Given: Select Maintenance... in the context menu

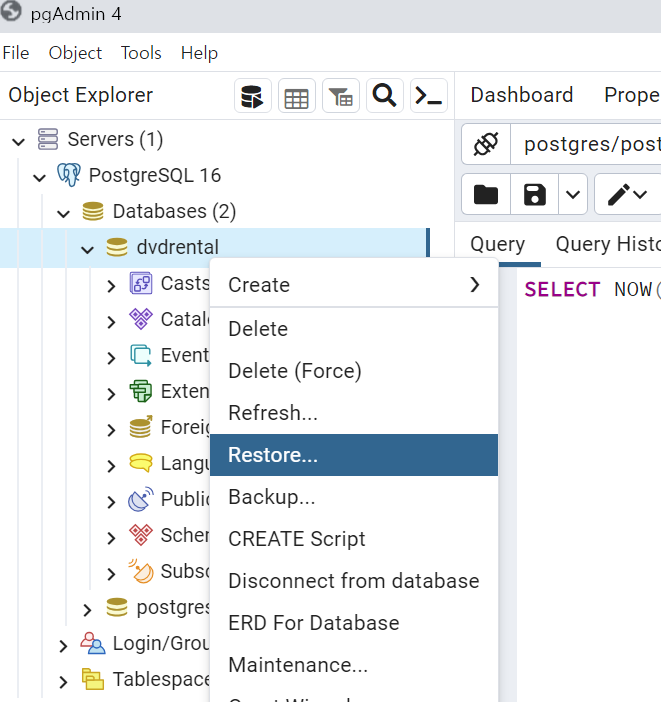Looking at the screenshot, I should click(354, 665).
